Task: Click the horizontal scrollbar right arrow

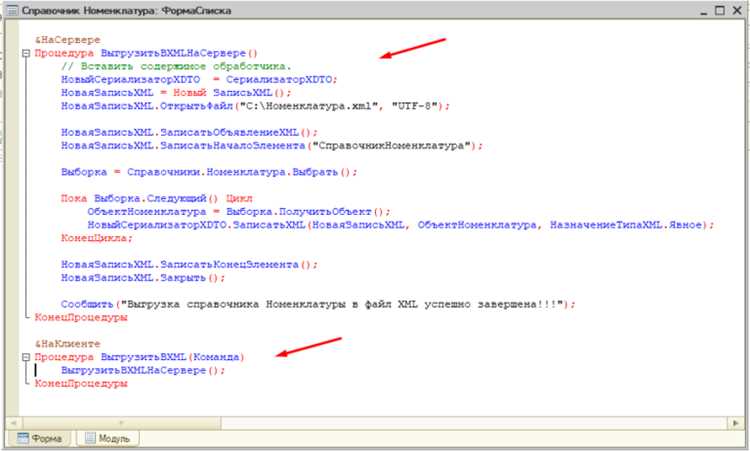Action: [736, 423]
